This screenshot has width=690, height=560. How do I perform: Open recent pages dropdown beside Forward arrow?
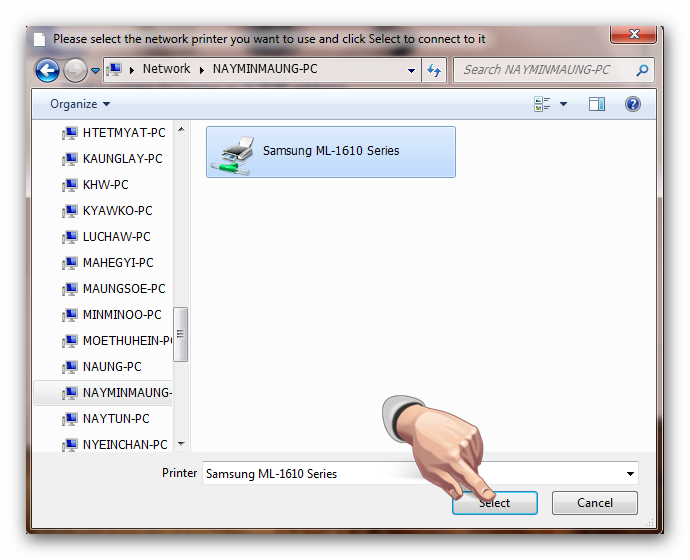tap(95, 70)
